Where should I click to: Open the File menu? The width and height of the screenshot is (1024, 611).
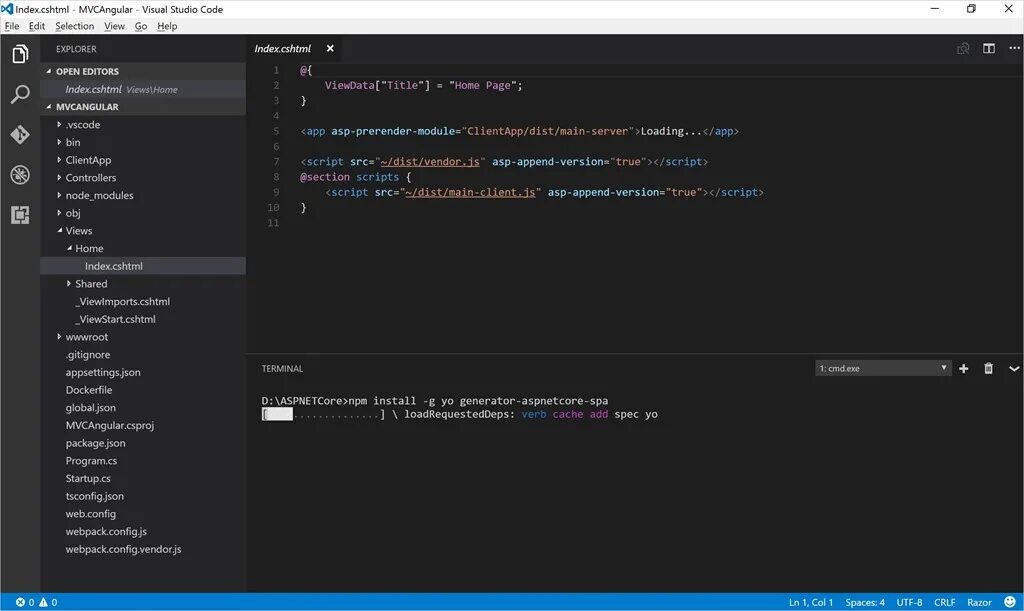coord(12,26)
